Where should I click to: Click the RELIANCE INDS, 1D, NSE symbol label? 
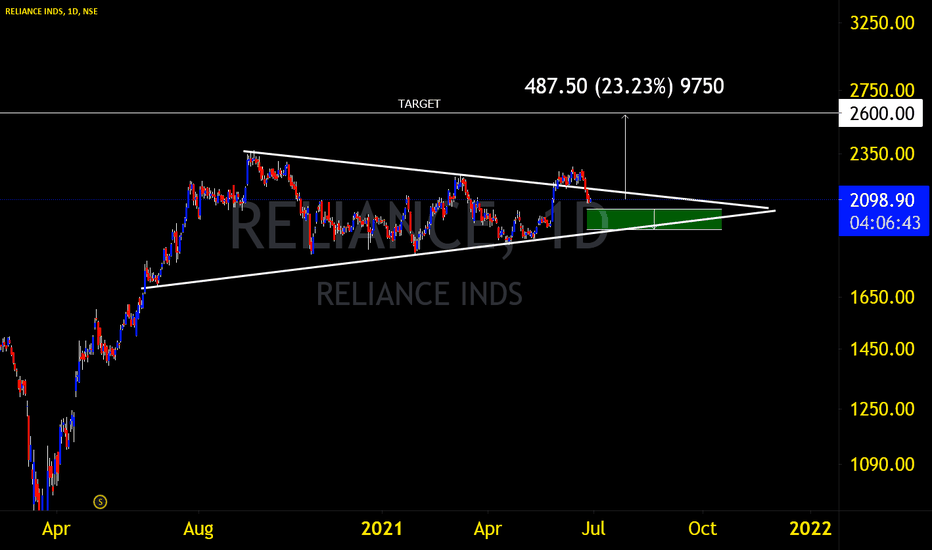pyautogui.click(x=52, y=11)
